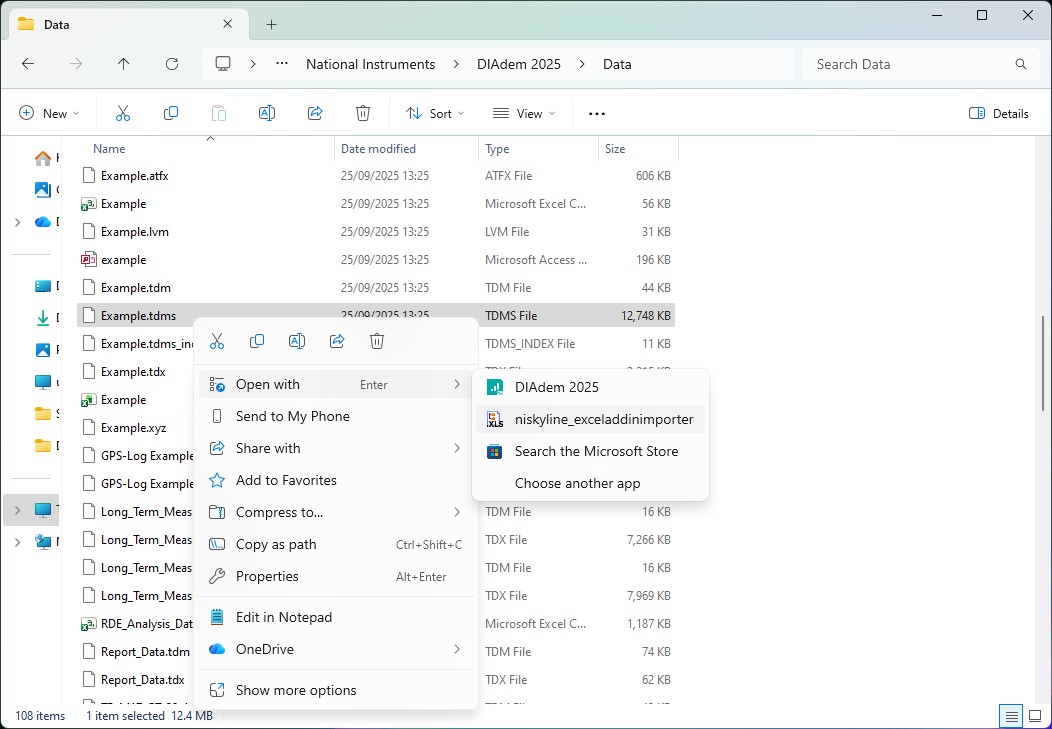Image resolution: width=1052 pixels, height=729 pixels.
Task: Click toolbar Delete trash icon
Action: click(363, 113)
